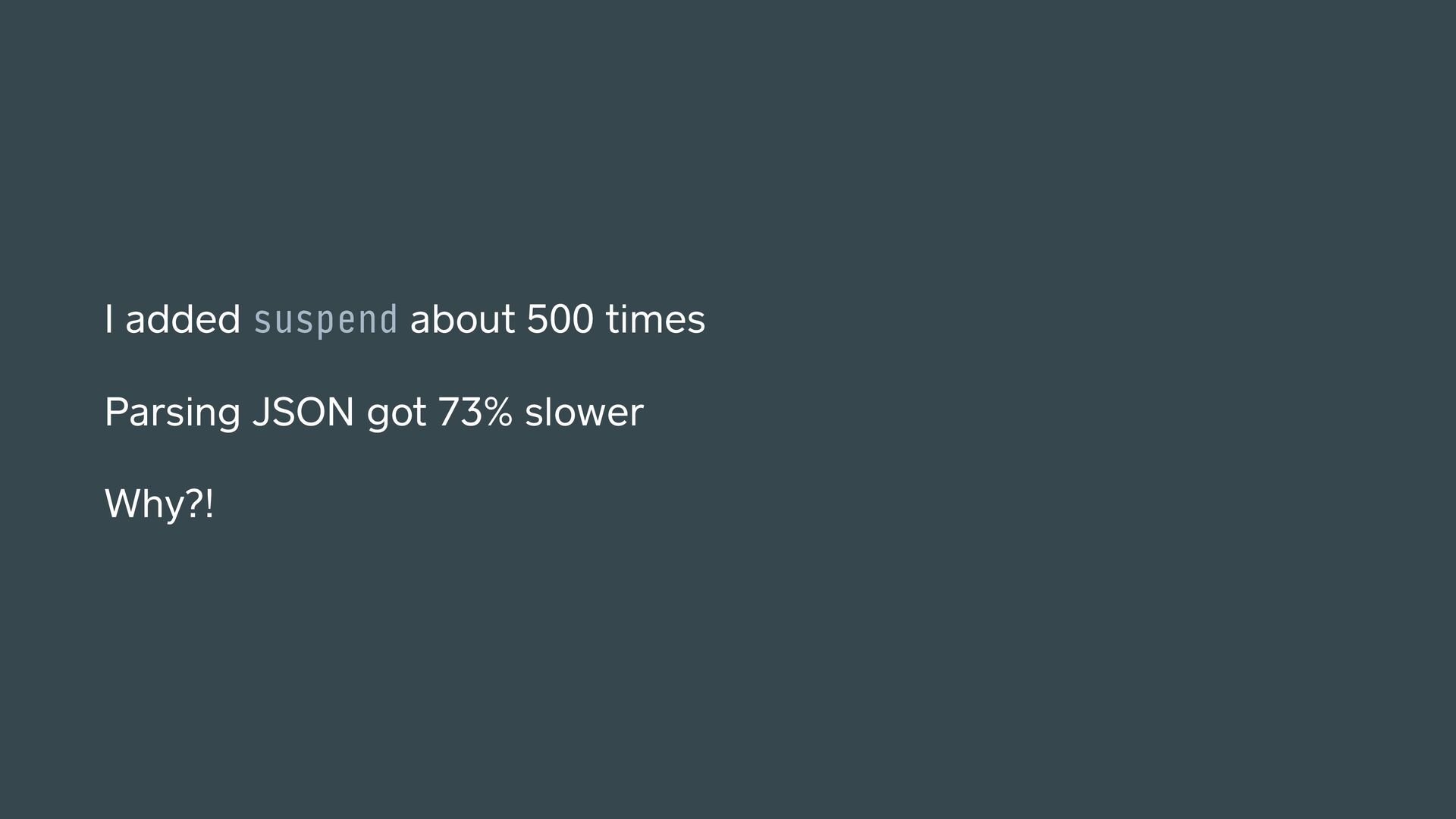Click the word "added" on the first line
1456x819 pixels.
tap(183, 319)
